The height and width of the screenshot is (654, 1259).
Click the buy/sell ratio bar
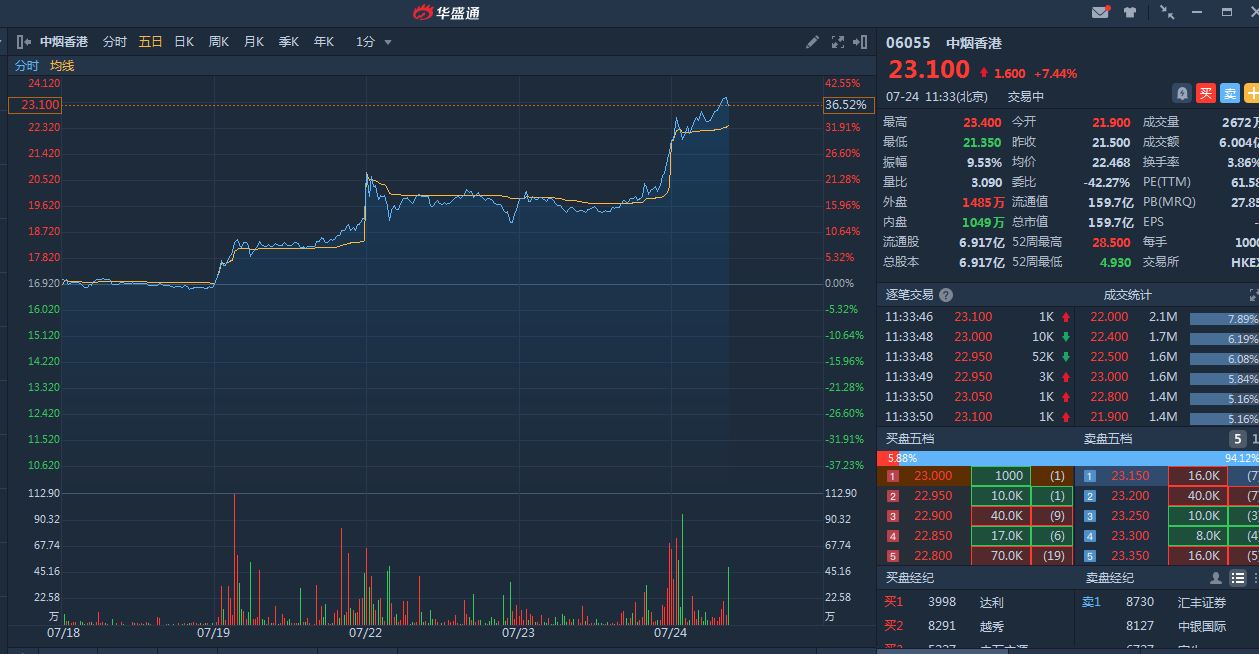click(x=1067, y=458)
